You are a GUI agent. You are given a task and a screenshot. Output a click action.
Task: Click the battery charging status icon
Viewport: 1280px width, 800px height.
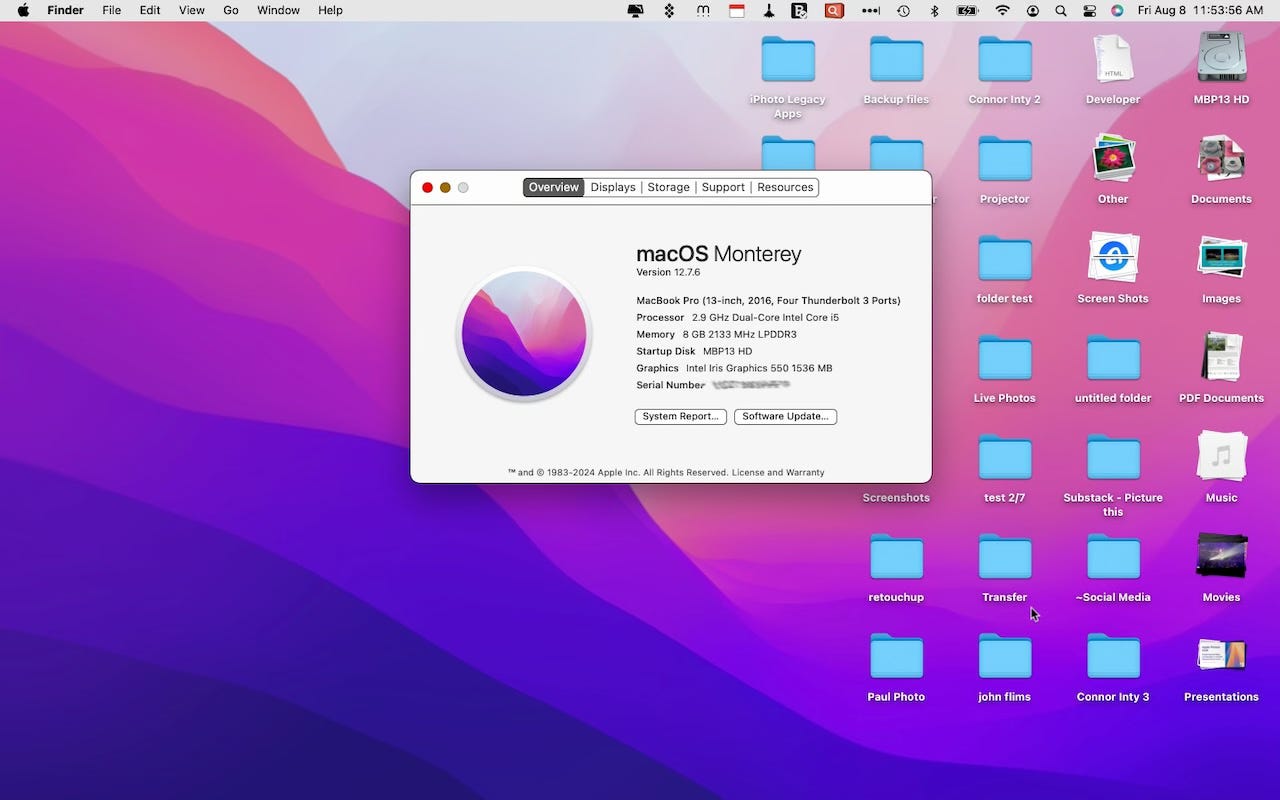click(967, 10)
